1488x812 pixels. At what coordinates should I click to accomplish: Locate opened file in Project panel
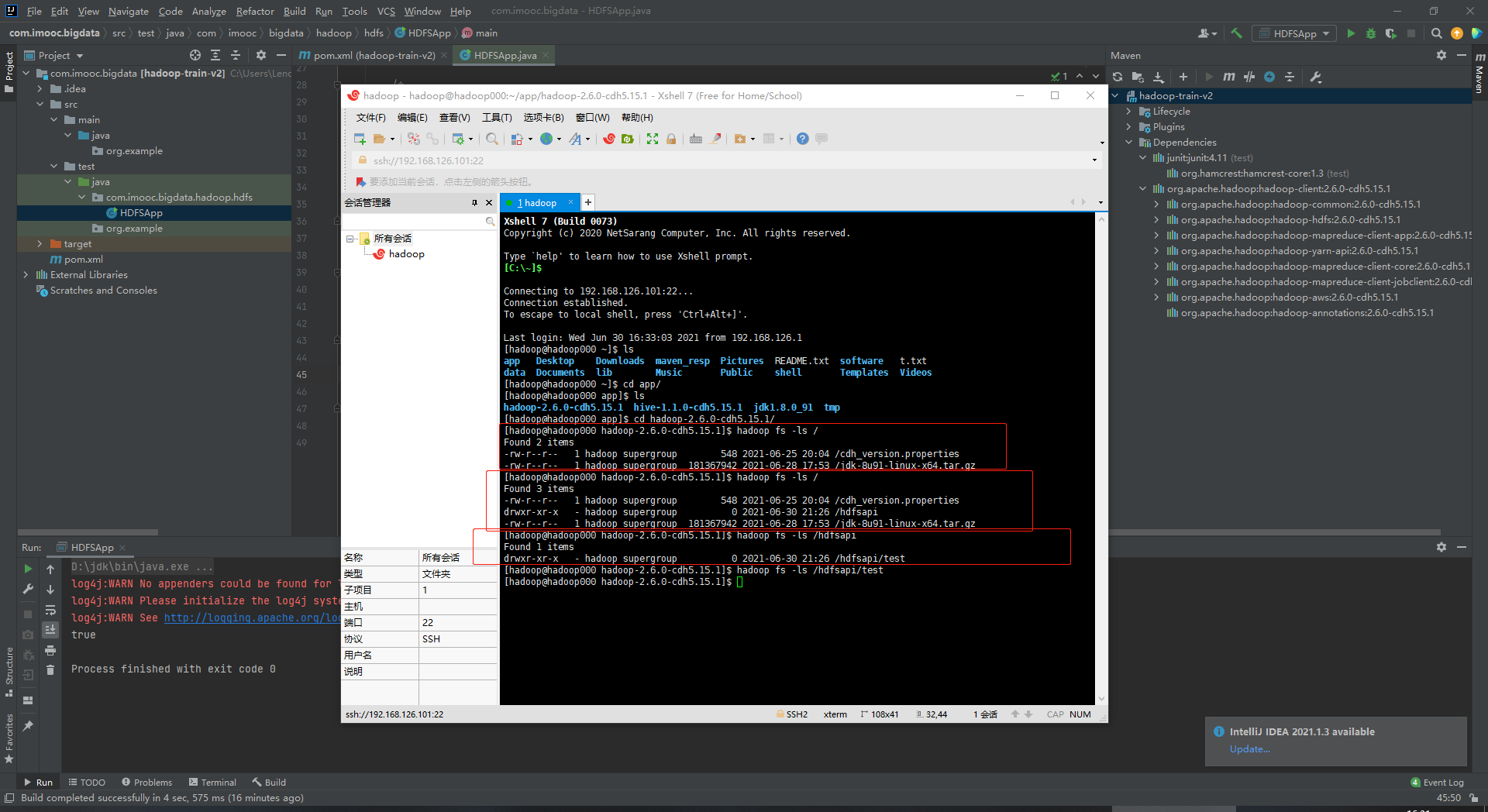click(x=195, y=55)
